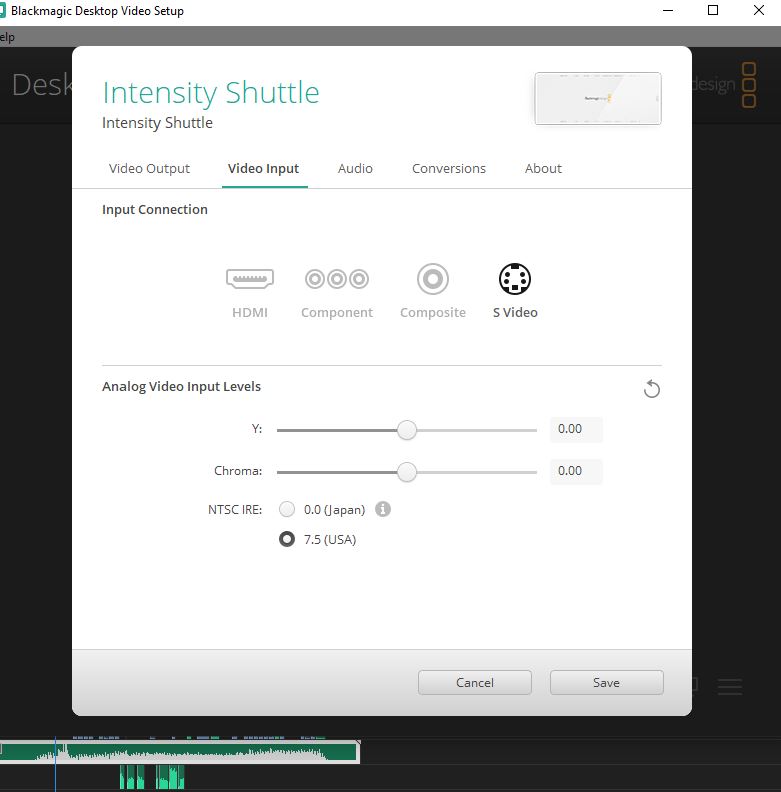The height and width of the screenshot is (792, 781).
Task: Switch to the Video Output tab
Action: pos(149,169)
